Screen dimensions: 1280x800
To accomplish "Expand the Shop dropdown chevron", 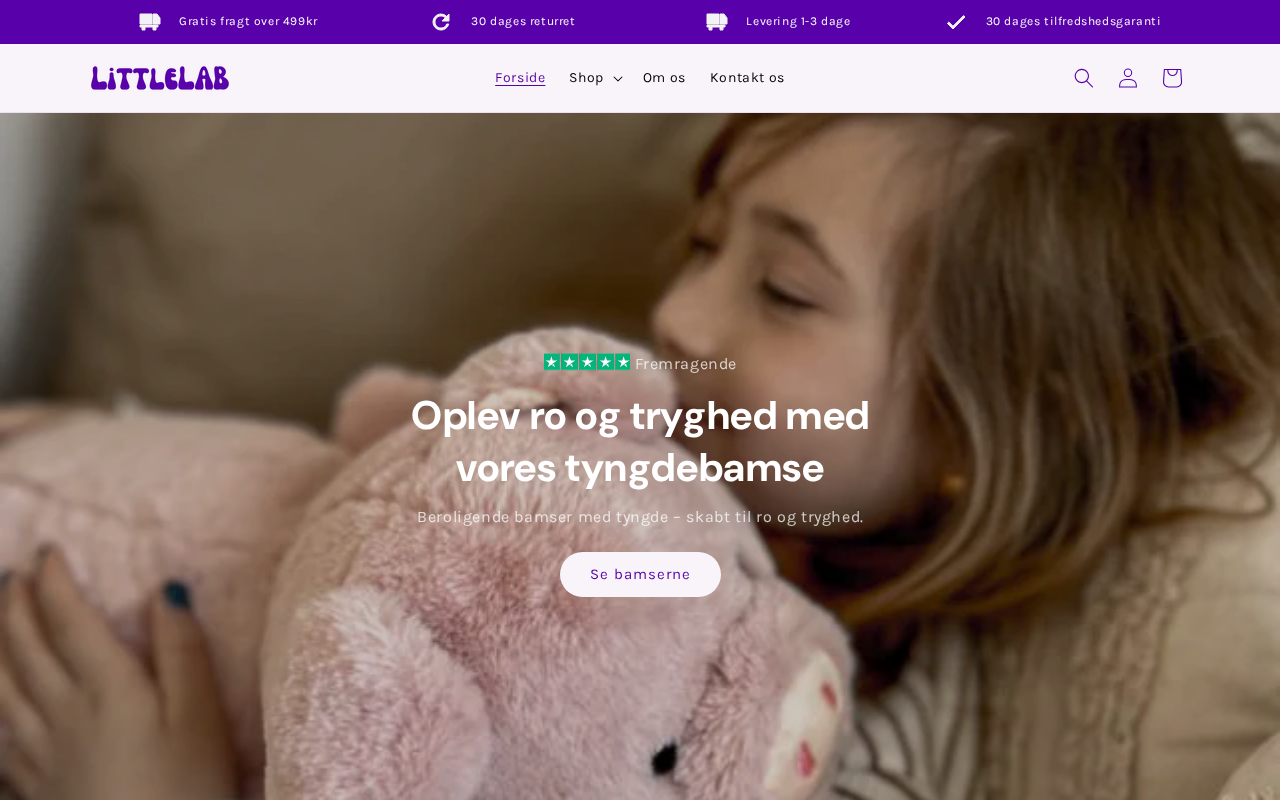I will pos(618,79).
